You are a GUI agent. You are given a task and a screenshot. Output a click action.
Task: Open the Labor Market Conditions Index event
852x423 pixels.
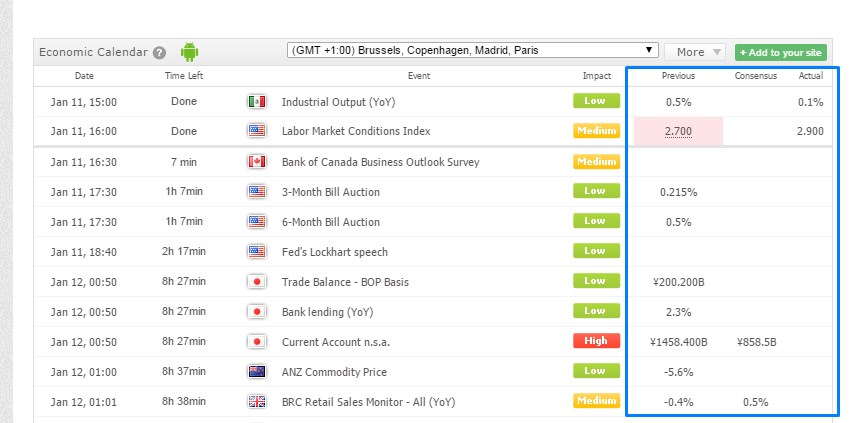356,132
